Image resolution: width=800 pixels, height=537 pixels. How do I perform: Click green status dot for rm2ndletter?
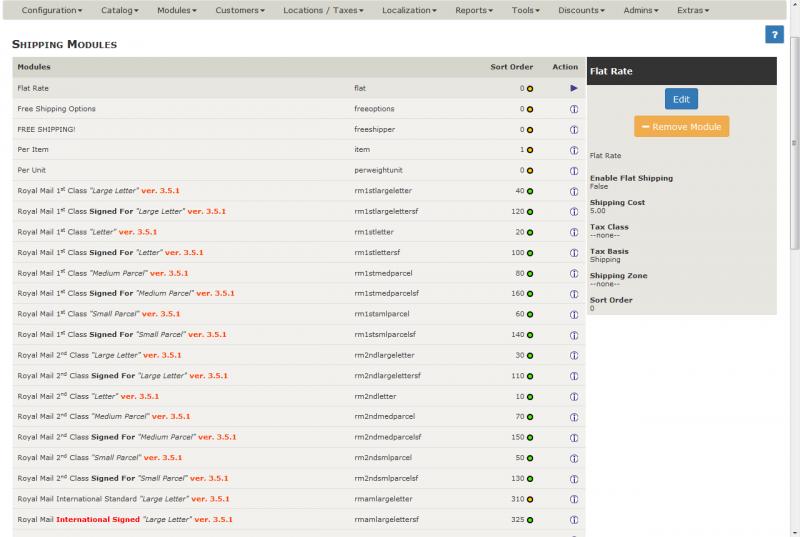[x=530, y=397]
